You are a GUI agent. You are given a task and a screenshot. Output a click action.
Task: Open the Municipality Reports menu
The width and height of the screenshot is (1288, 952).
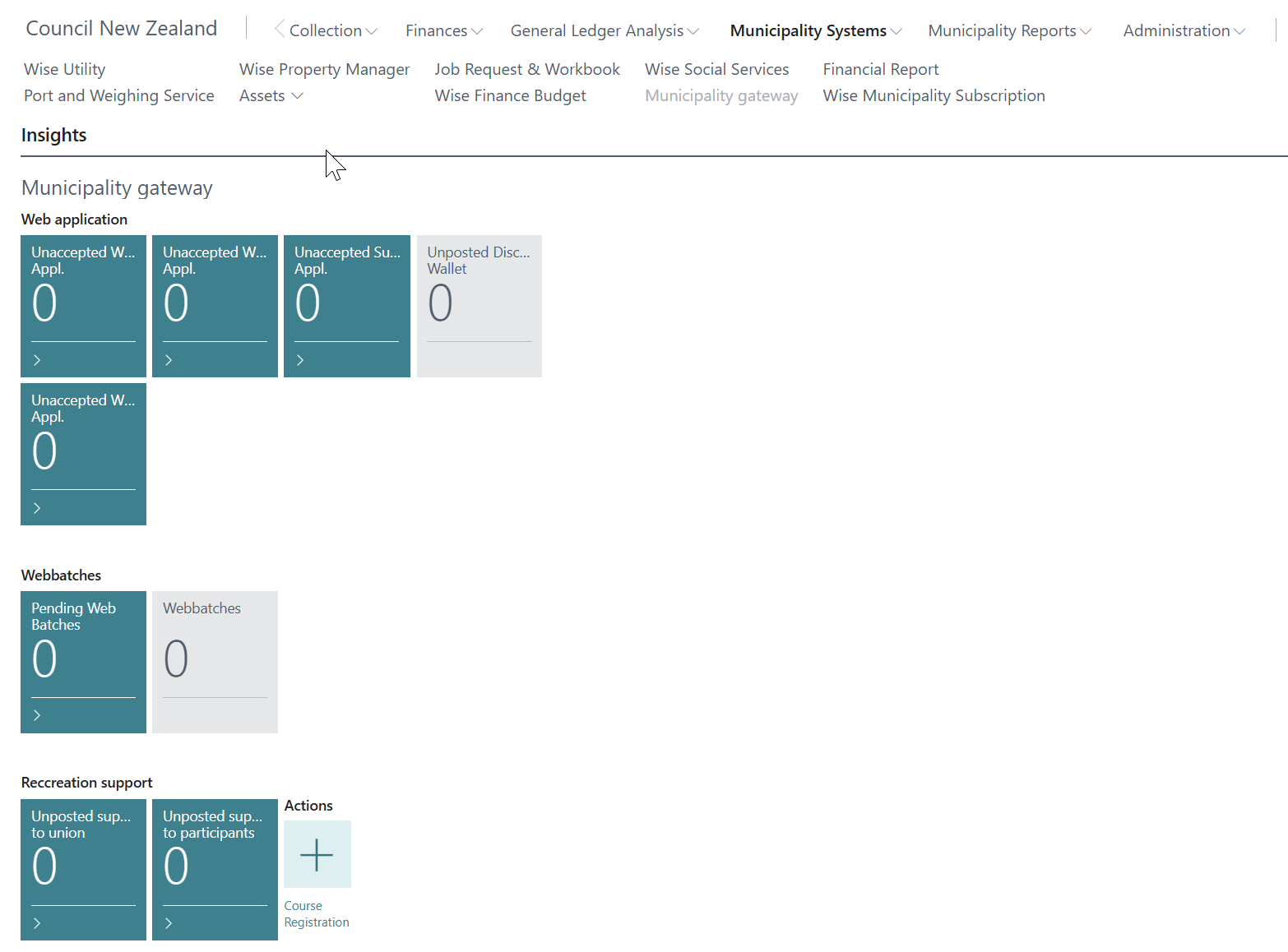pos(1009,30)
